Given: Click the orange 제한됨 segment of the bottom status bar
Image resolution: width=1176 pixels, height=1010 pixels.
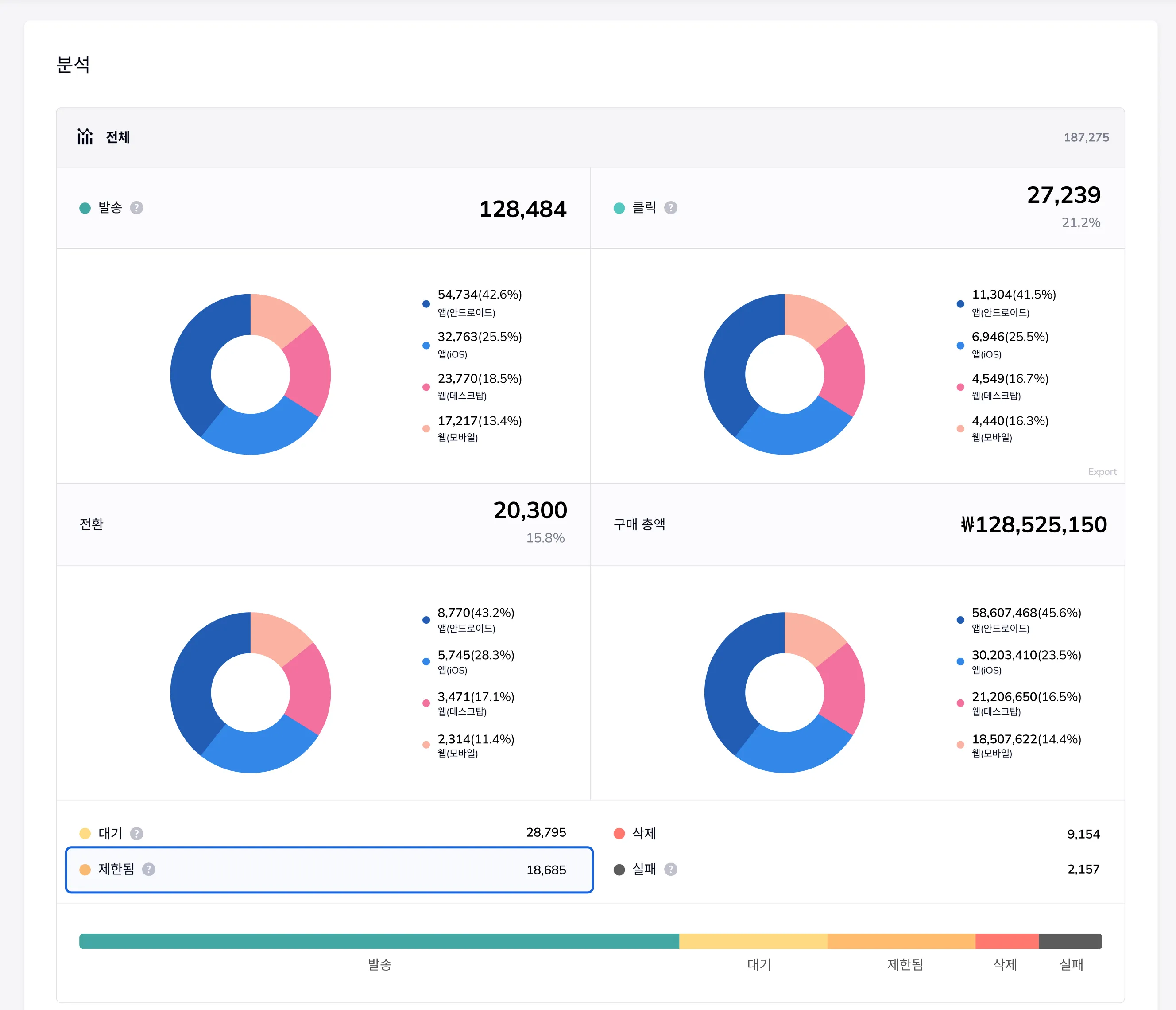Looking at the screenshot, I should 901,941.
